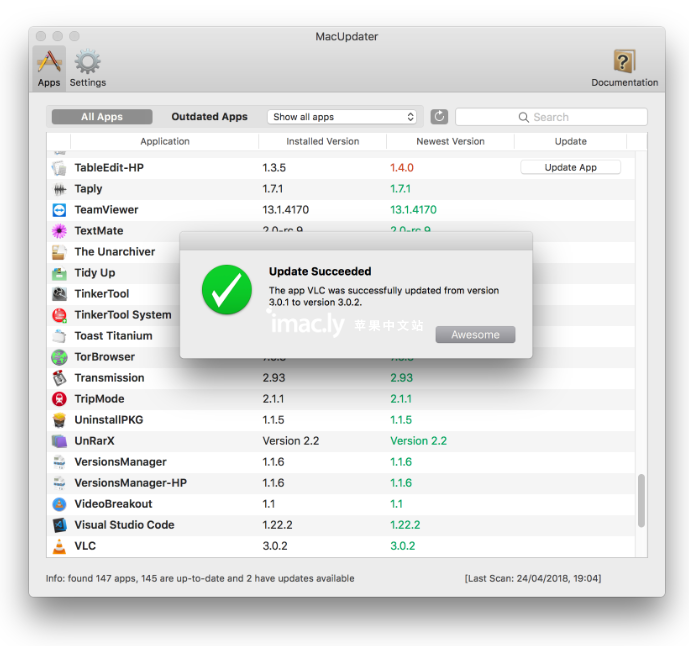Viewport: 689px width, 646px height.
Task: Click the Taply app icon
Action: point(59,189)
